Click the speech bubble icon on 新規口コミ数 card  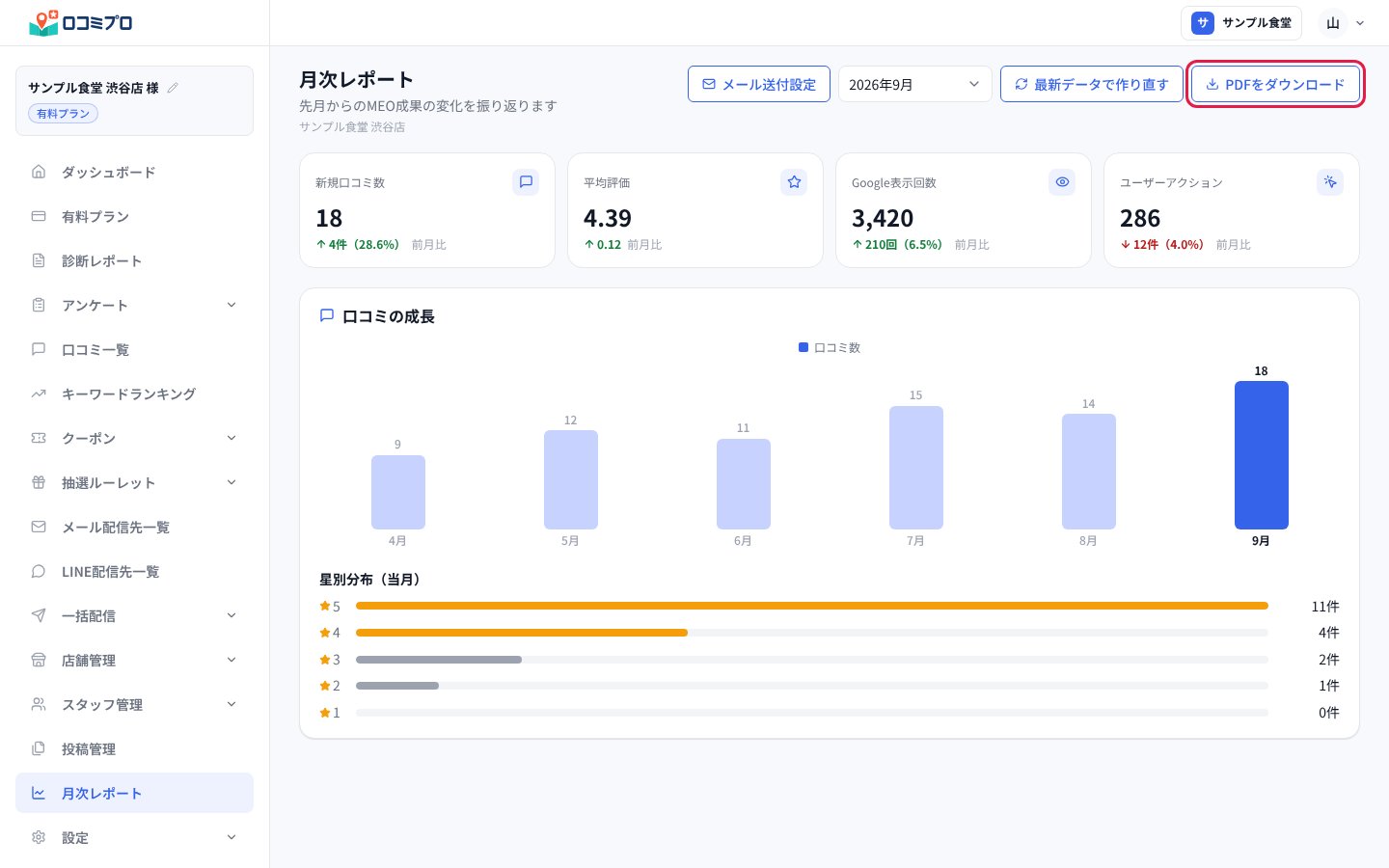pos(526,182)
